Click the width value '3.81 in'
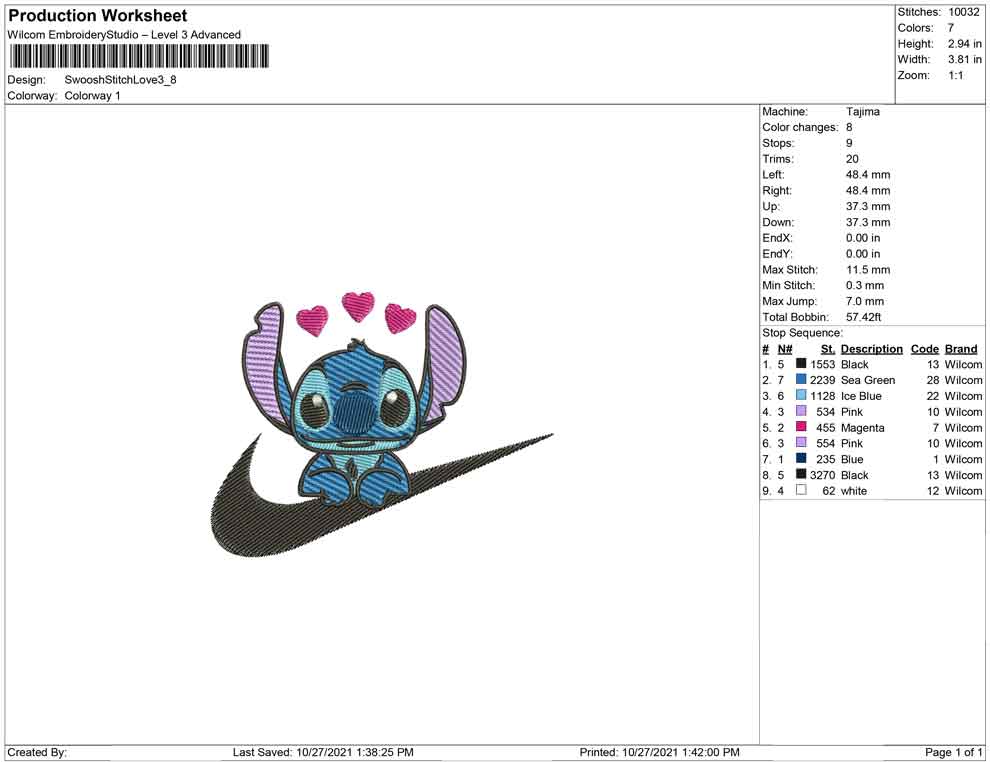 coord(964,59)
